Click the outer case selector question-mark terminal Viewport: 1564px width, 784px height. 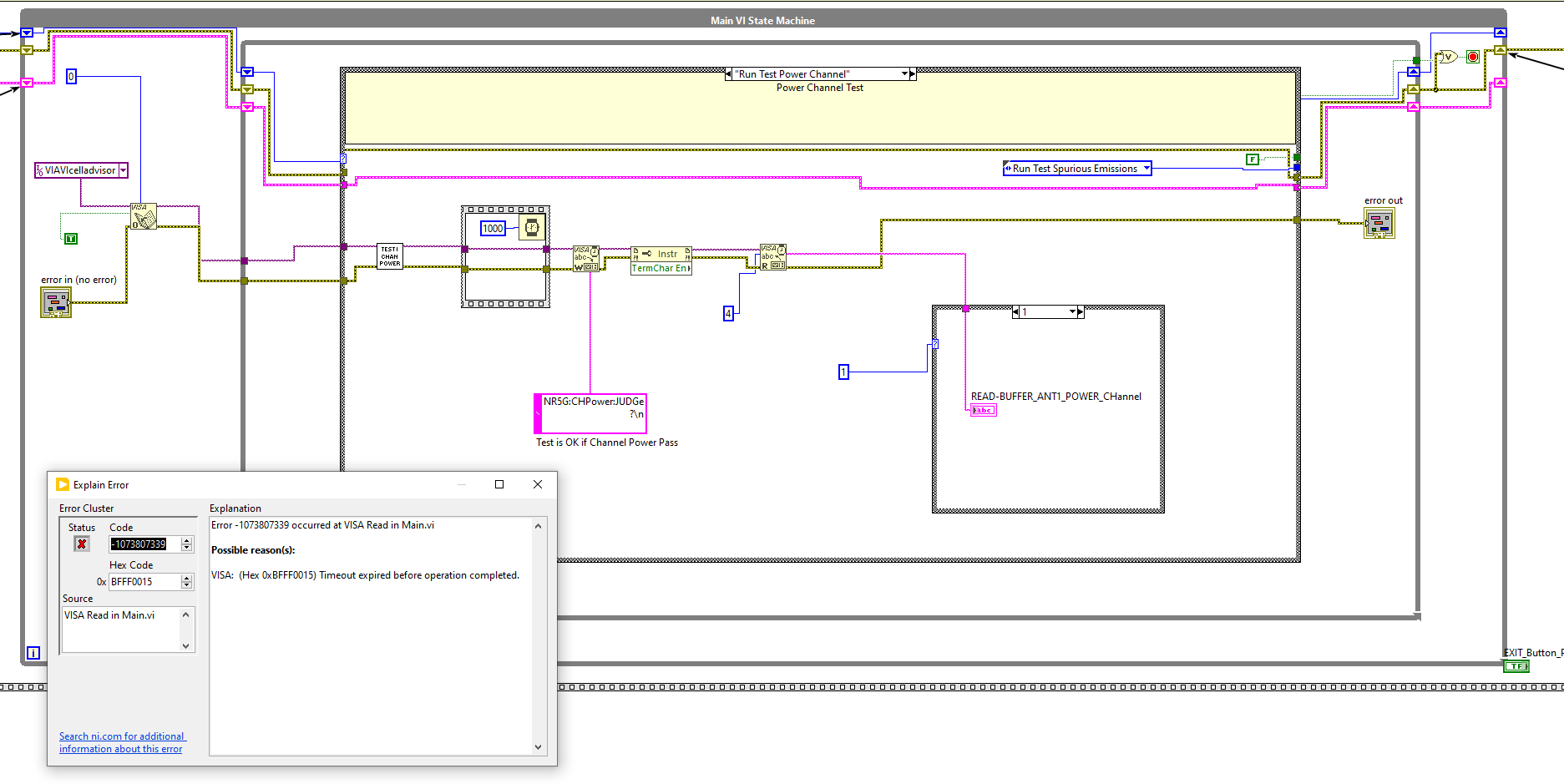(343, 158)
